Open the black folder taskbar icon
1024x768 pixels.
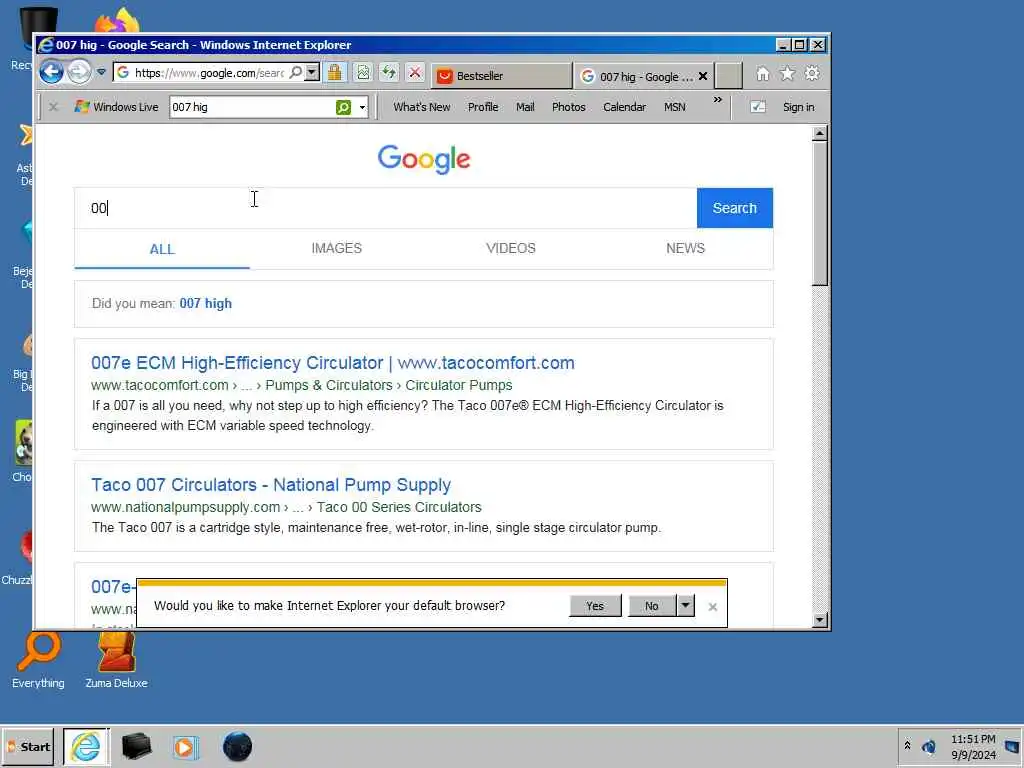(136, 747)
